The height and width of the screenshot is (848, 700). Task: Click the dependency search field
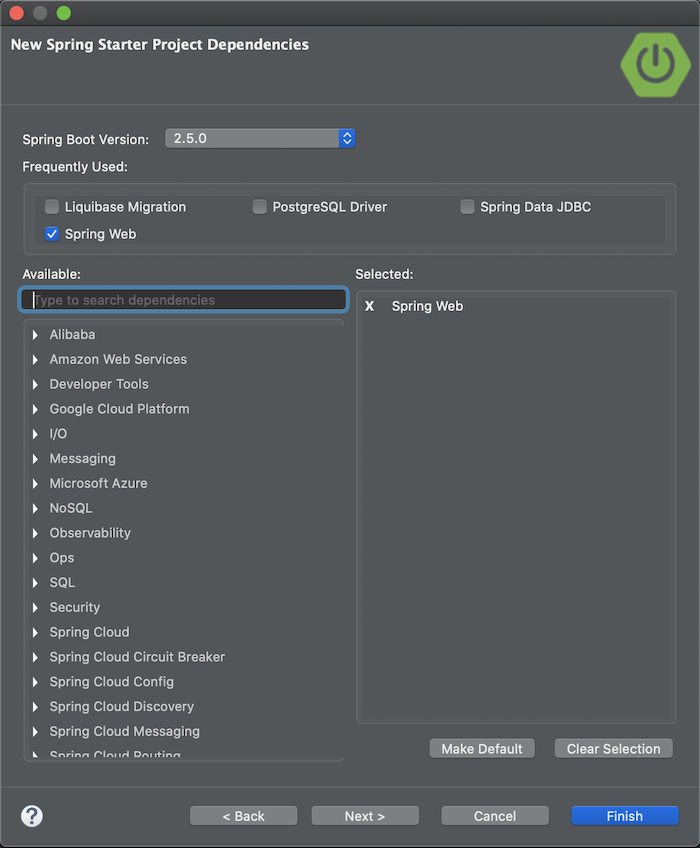183,300
